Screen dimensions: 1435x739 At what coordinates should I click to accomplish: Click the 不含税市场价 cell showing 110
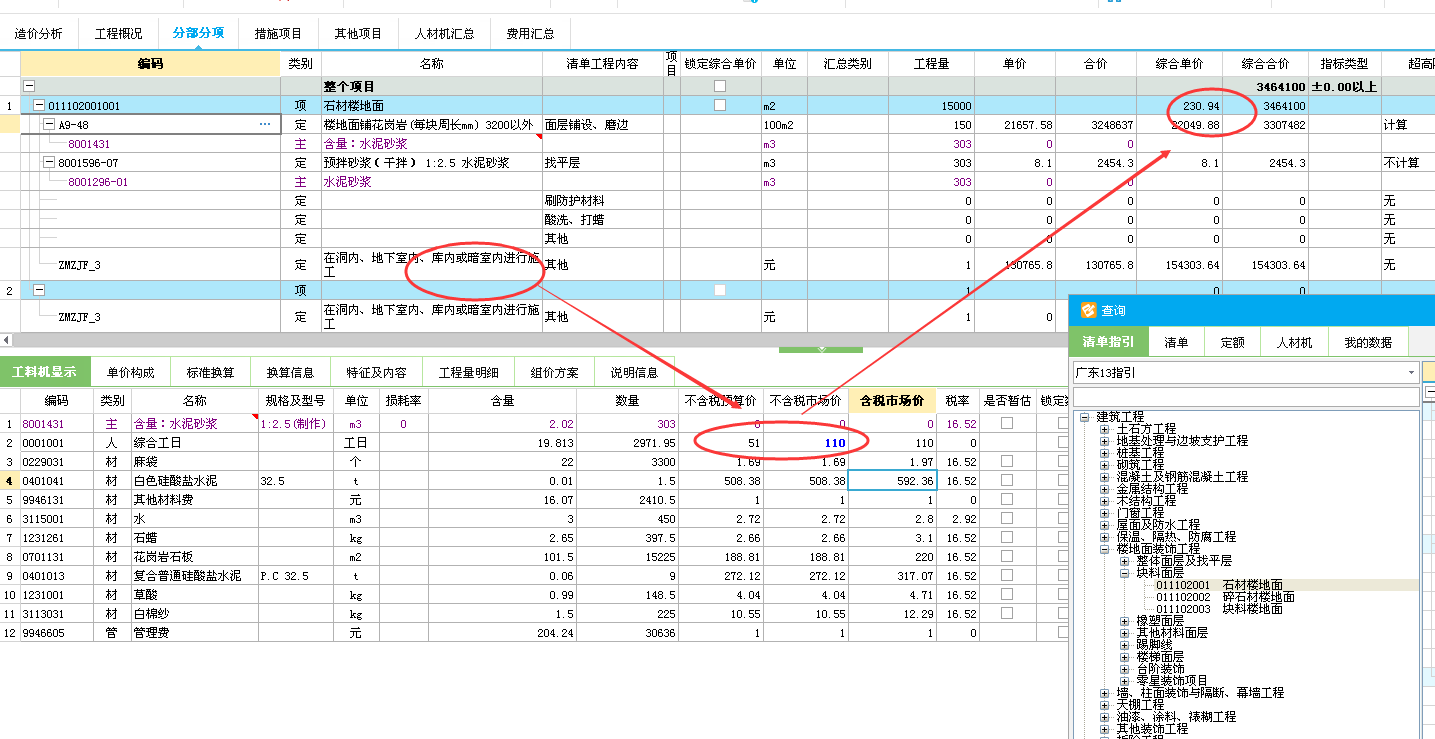pyautogui.click(x=806, y=442)
